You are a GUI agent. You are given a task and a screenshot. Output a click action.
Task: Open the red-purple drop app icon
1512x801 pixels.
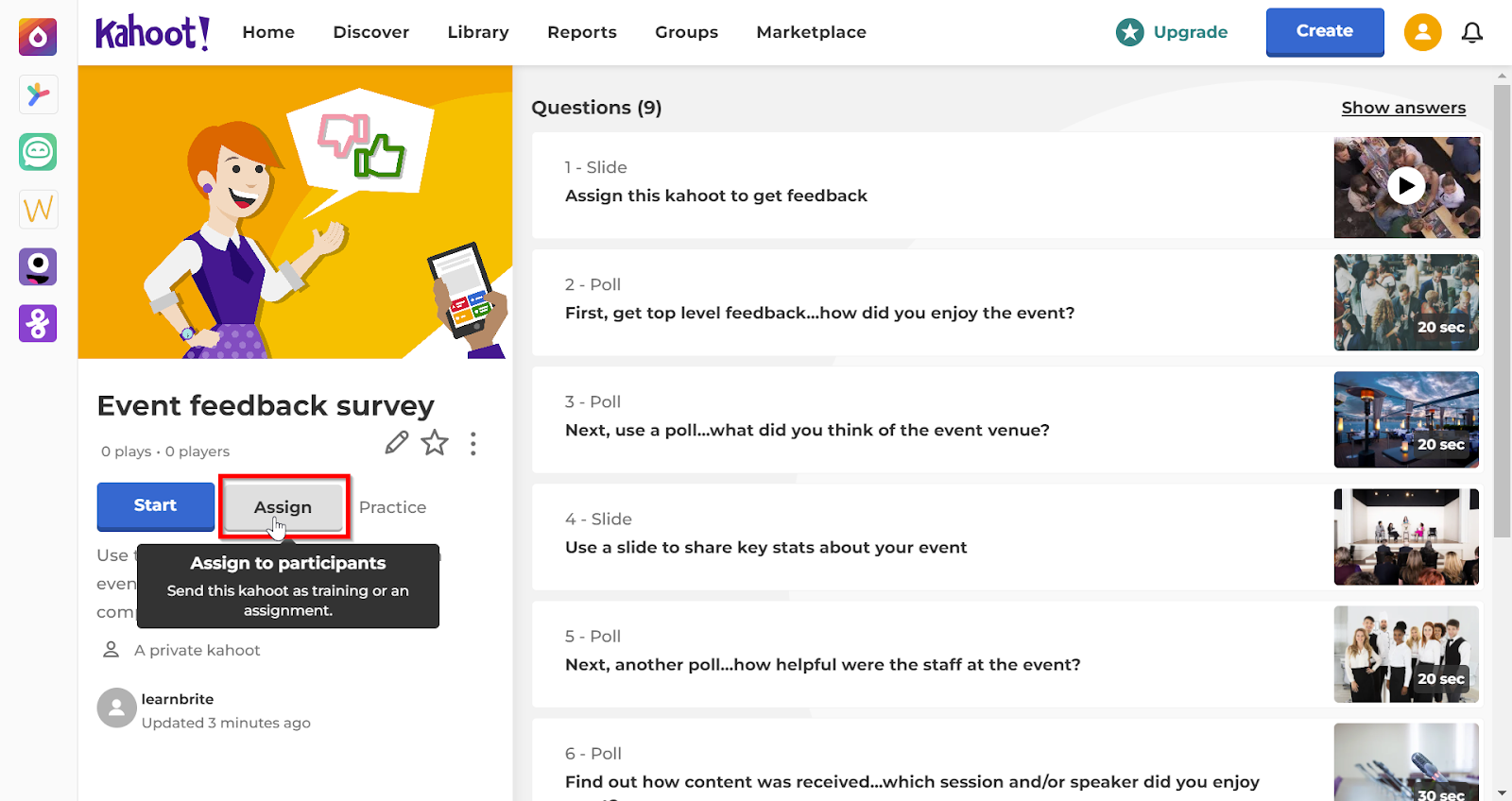tap(38, 37)
